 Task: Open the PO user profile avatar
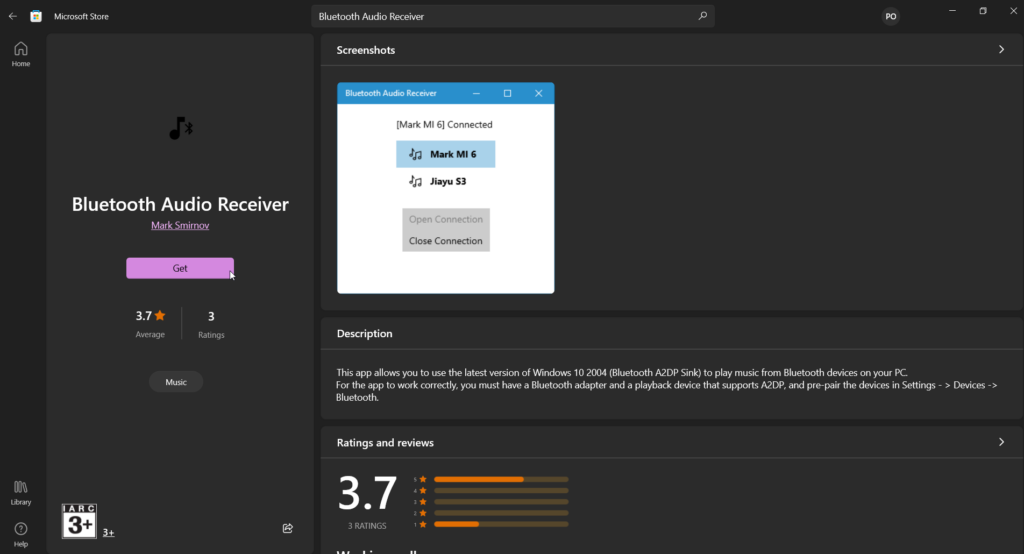pyautogui.click(x=891, y=16)
